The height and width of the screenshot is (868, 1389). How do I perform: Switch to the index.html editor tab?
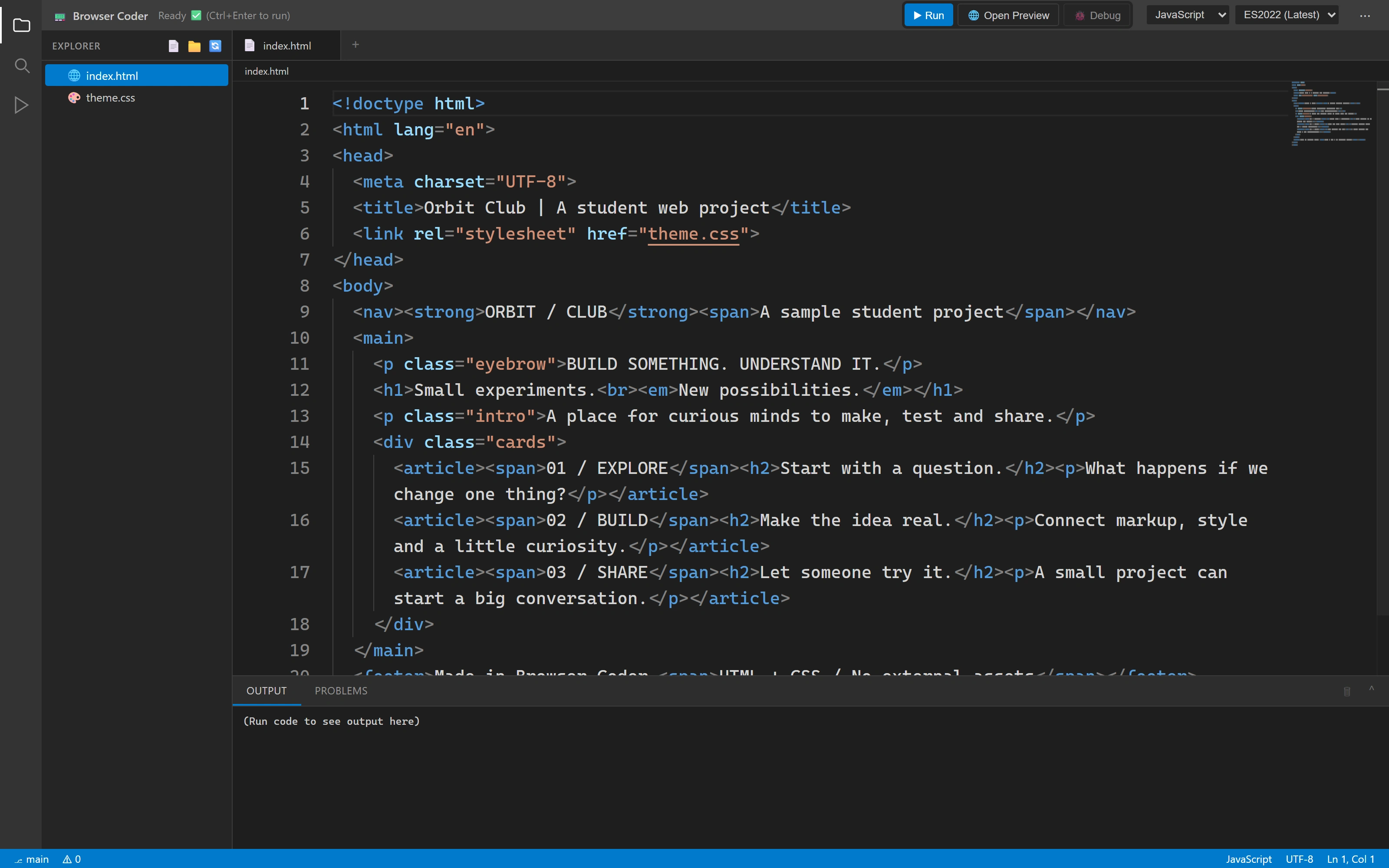click(286, 45)
